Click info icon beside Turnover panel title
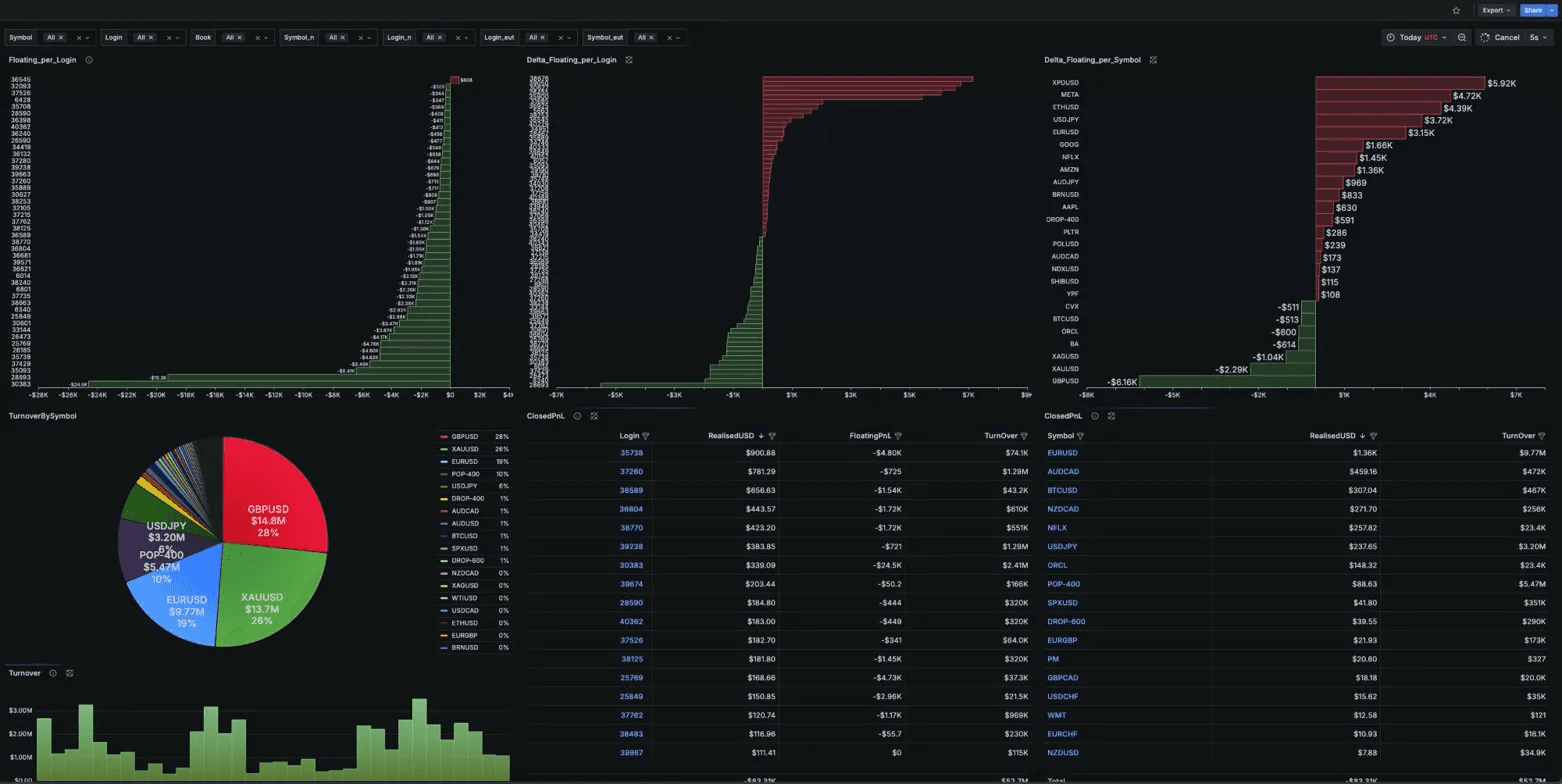The image size is (1562, 784). click(x=53, y=673)
